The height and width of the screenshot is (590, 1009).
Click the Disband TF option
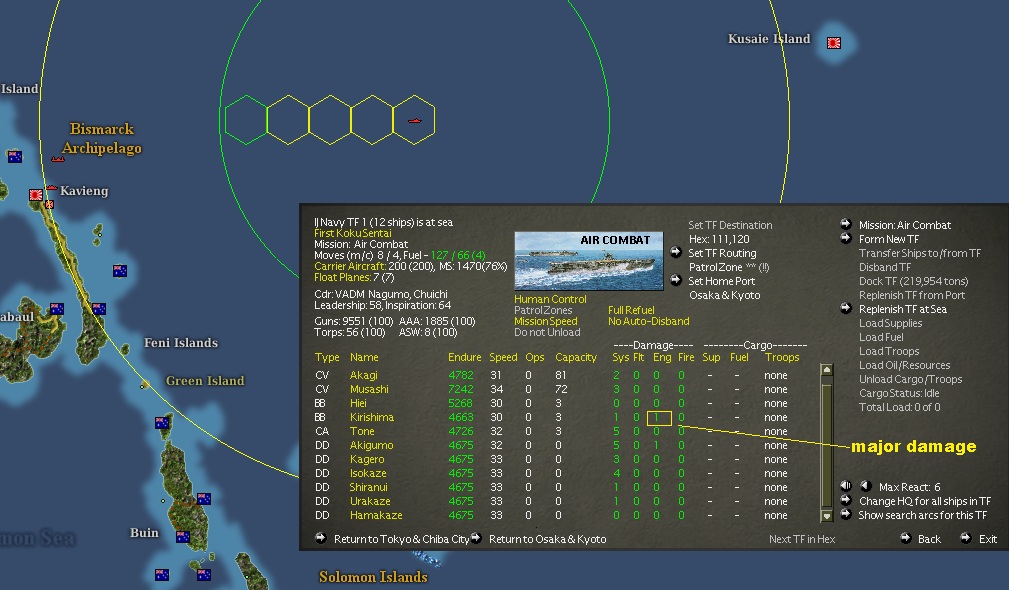click(x=885, y=267)
